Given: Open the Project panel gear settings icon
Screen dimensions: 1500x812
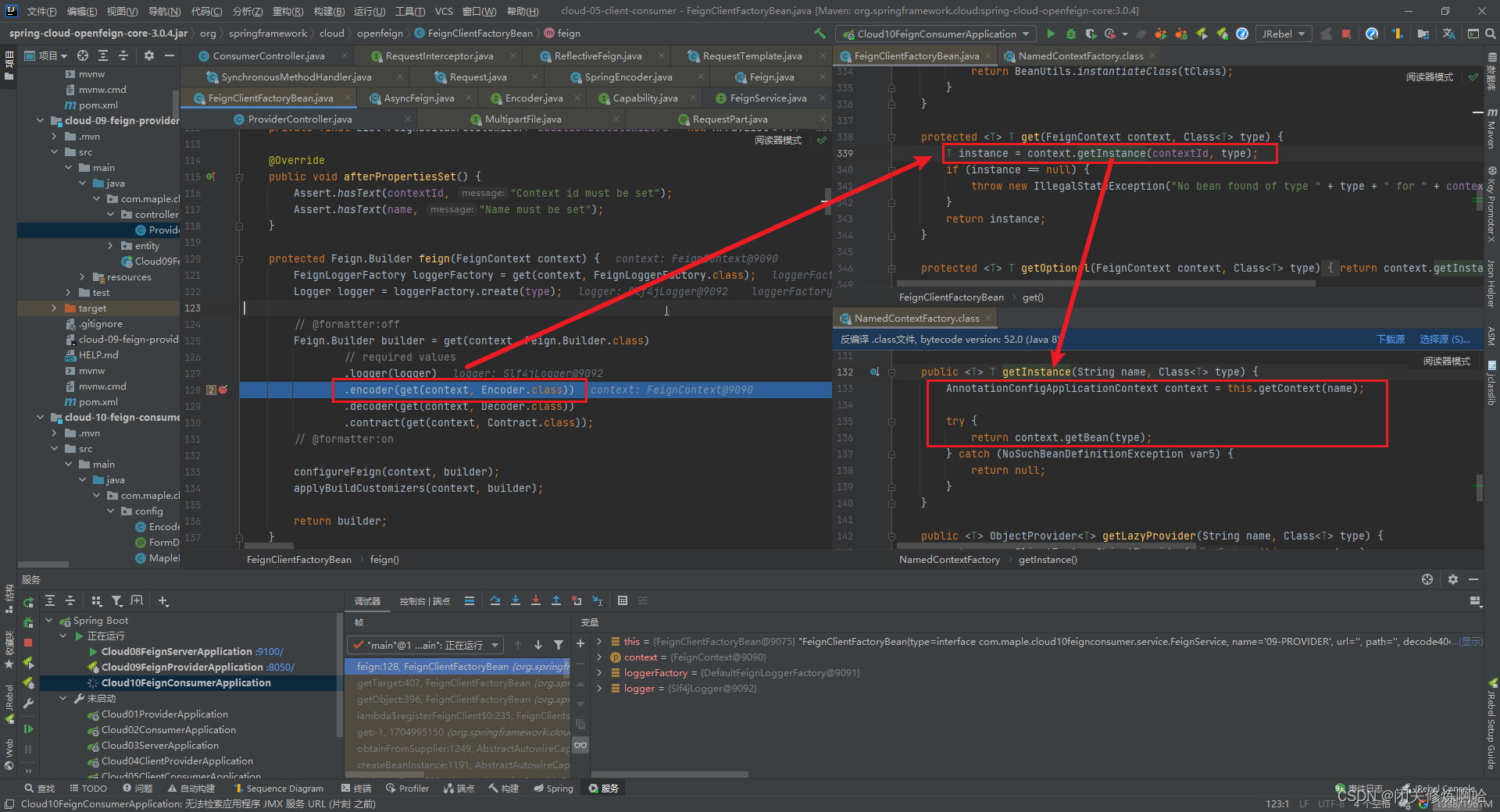Looking at the screenshot, I should (x=149, y=55).
